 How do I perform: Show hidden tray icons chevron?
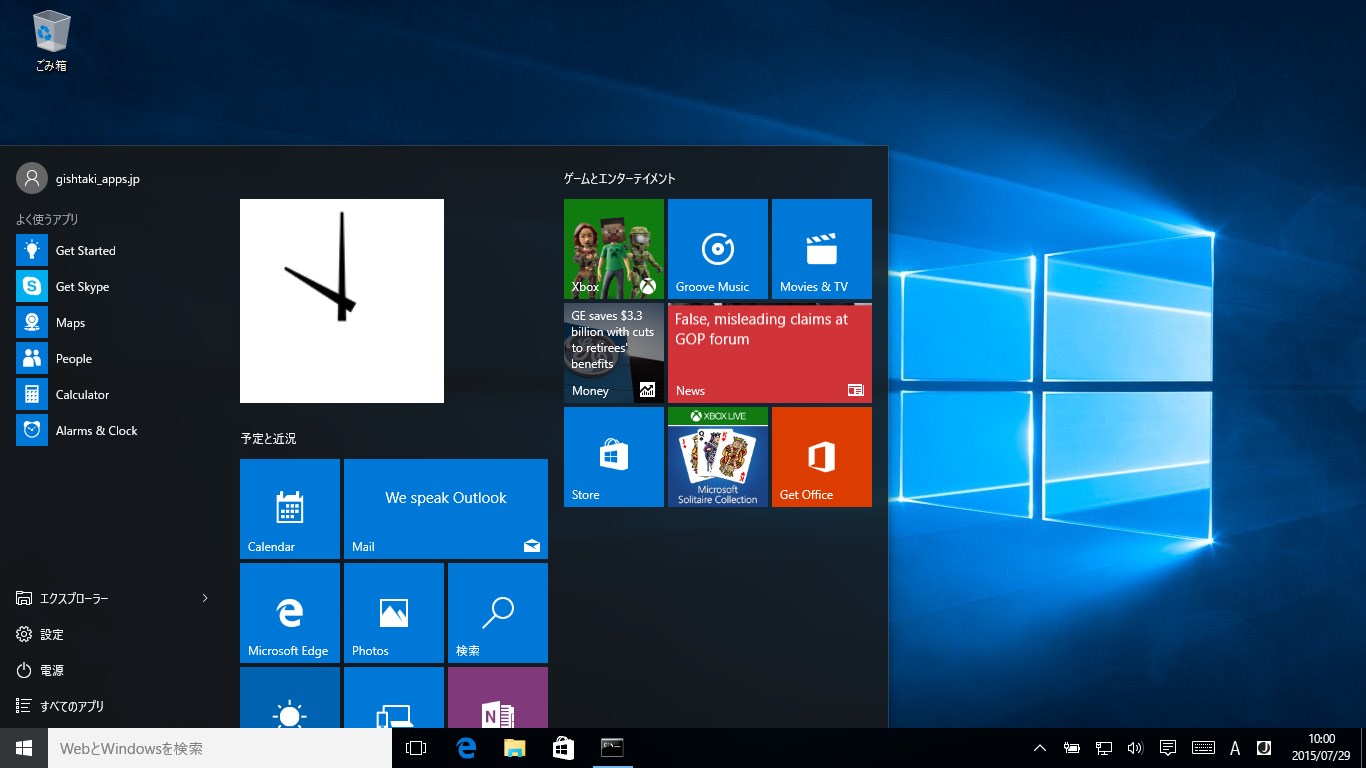point(1040,748)
